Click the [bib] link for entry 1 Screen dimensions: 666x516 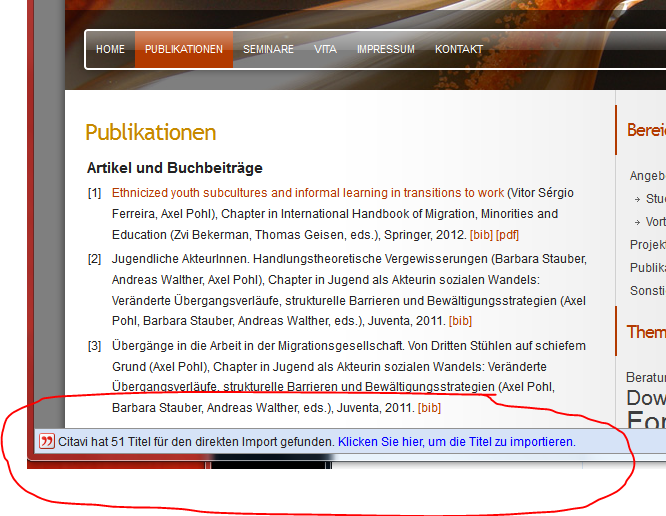point(480,235)
